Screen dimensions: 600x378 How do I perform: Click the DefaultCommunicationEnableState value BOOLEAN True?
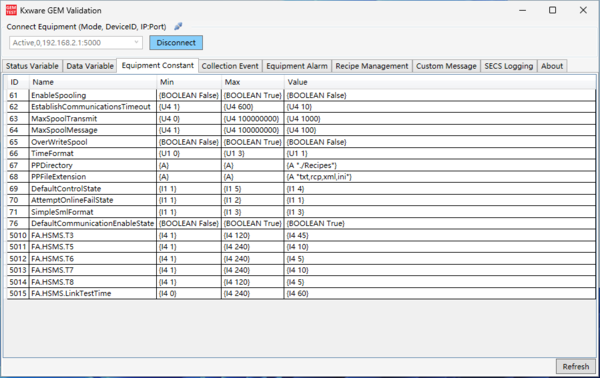(440, 223)
